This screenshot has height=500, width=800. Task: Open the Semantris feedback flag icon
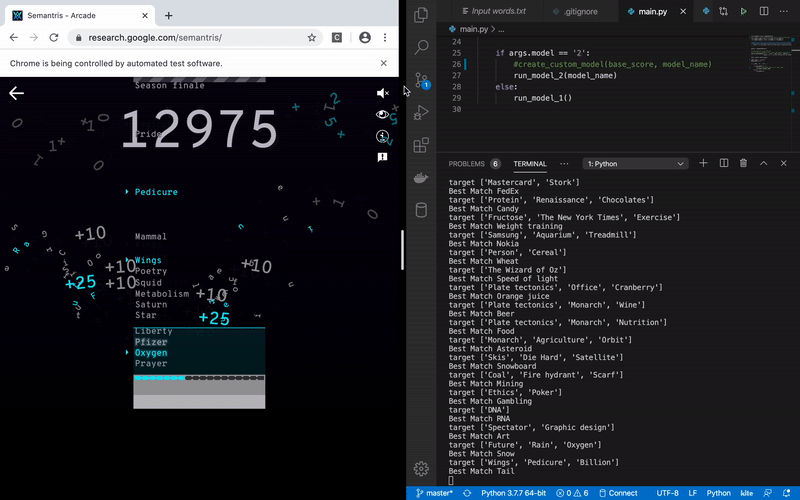coord(382,157)
